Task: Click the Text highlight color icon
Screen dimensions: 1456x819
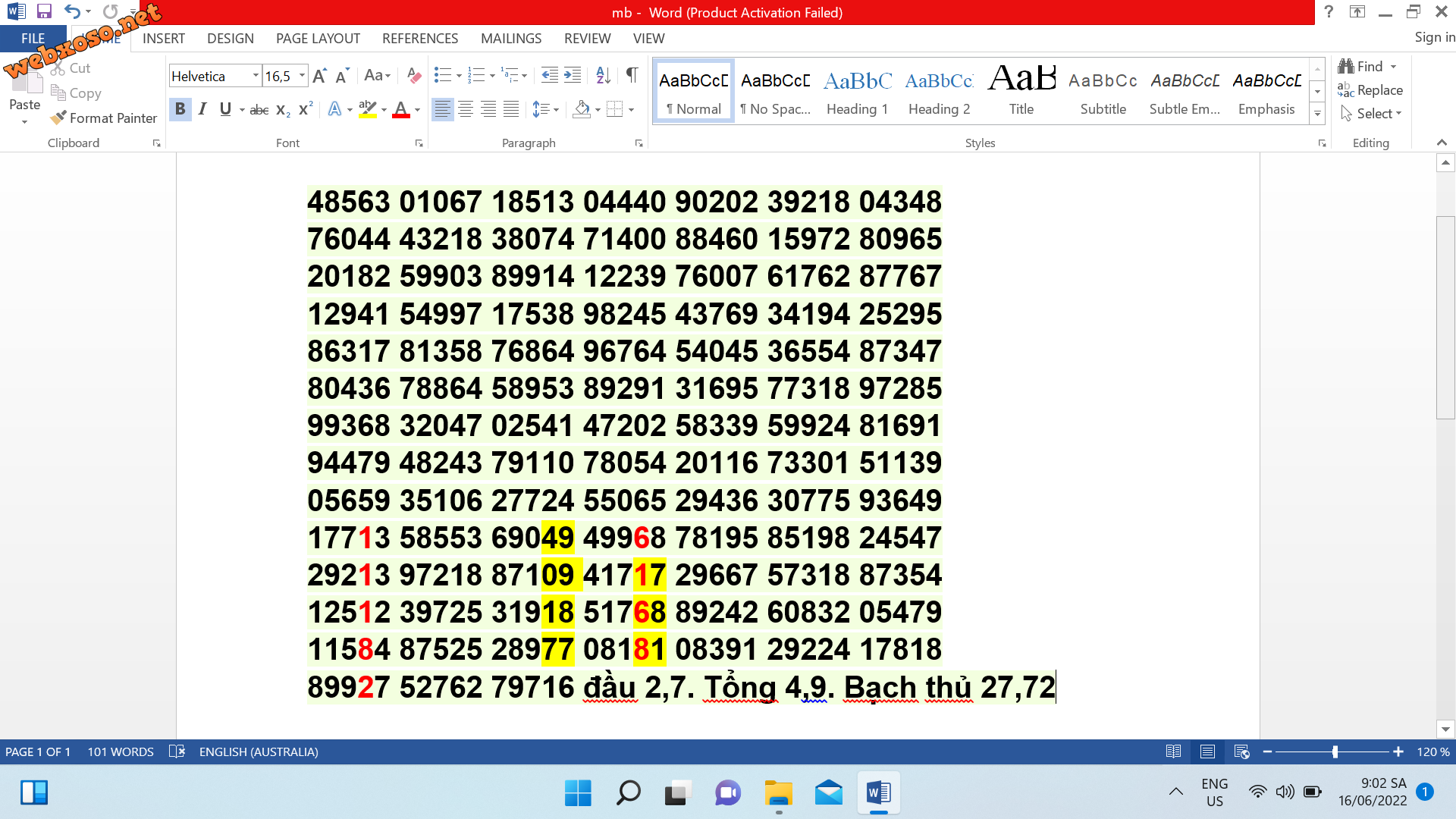Action: click(x=368, y=109)
